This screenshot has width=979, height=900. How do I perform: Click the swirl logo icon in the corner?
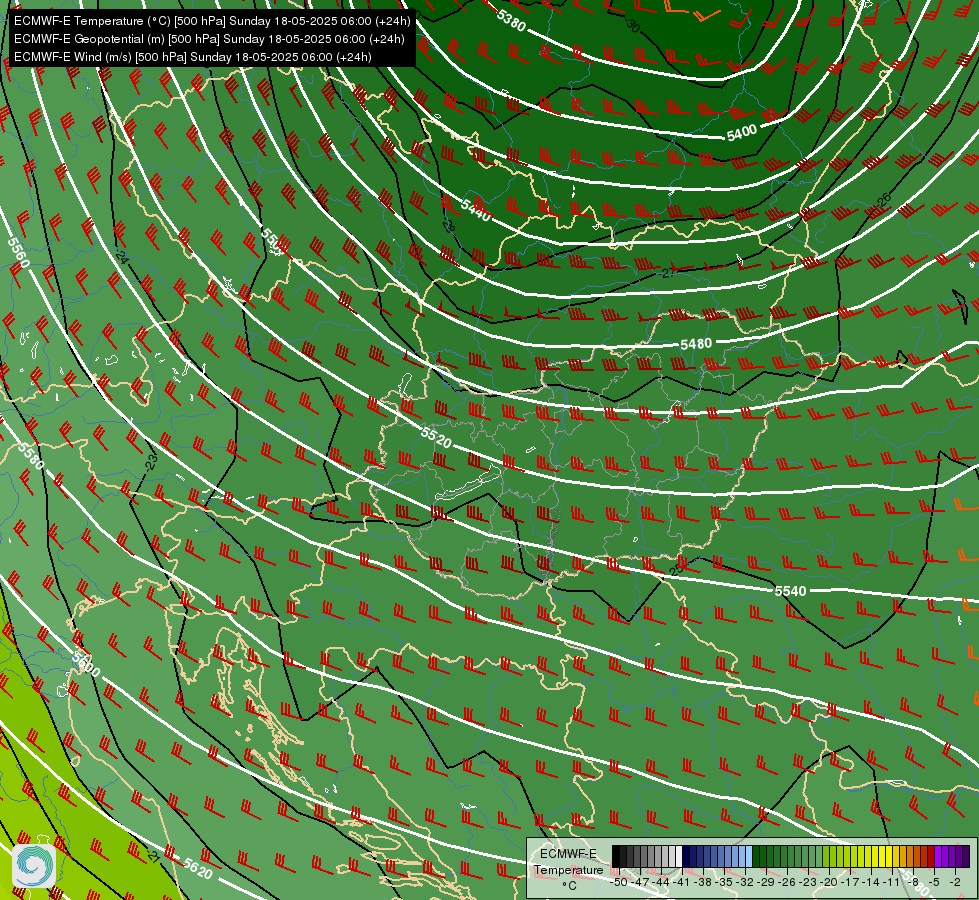(x=34, y=866)
